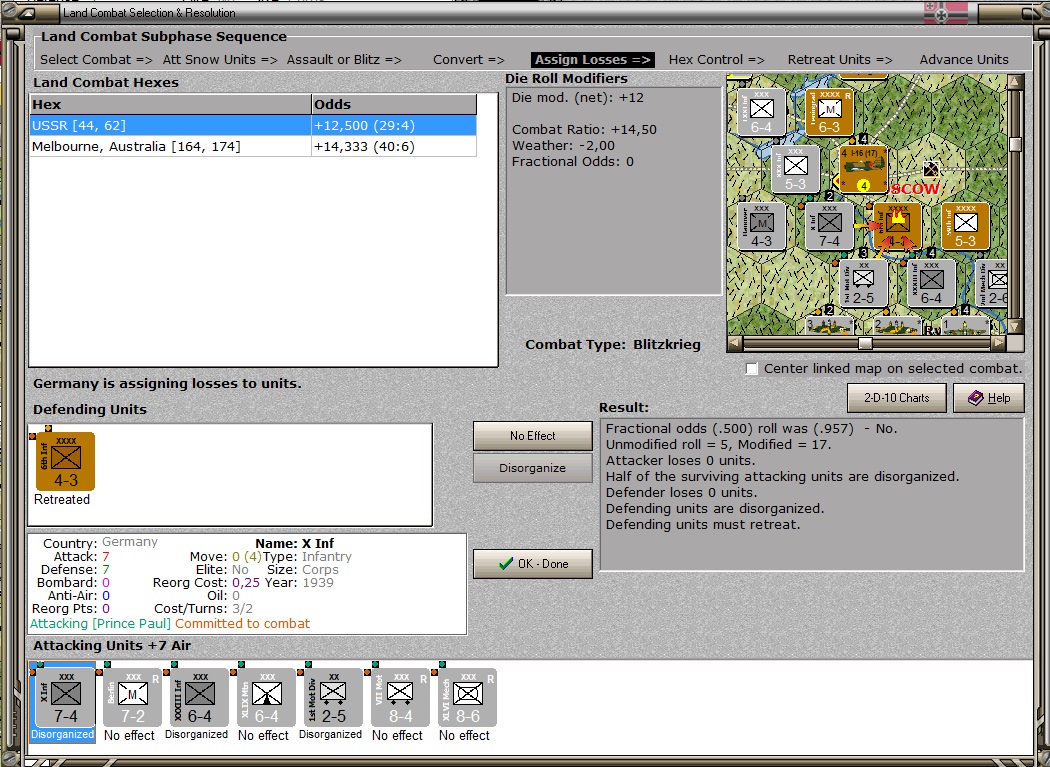The height and width of the screenshot is (767, 1050).
Task: Click the Combat Type: Blitzkrieg label
Action: pos(613,345)
